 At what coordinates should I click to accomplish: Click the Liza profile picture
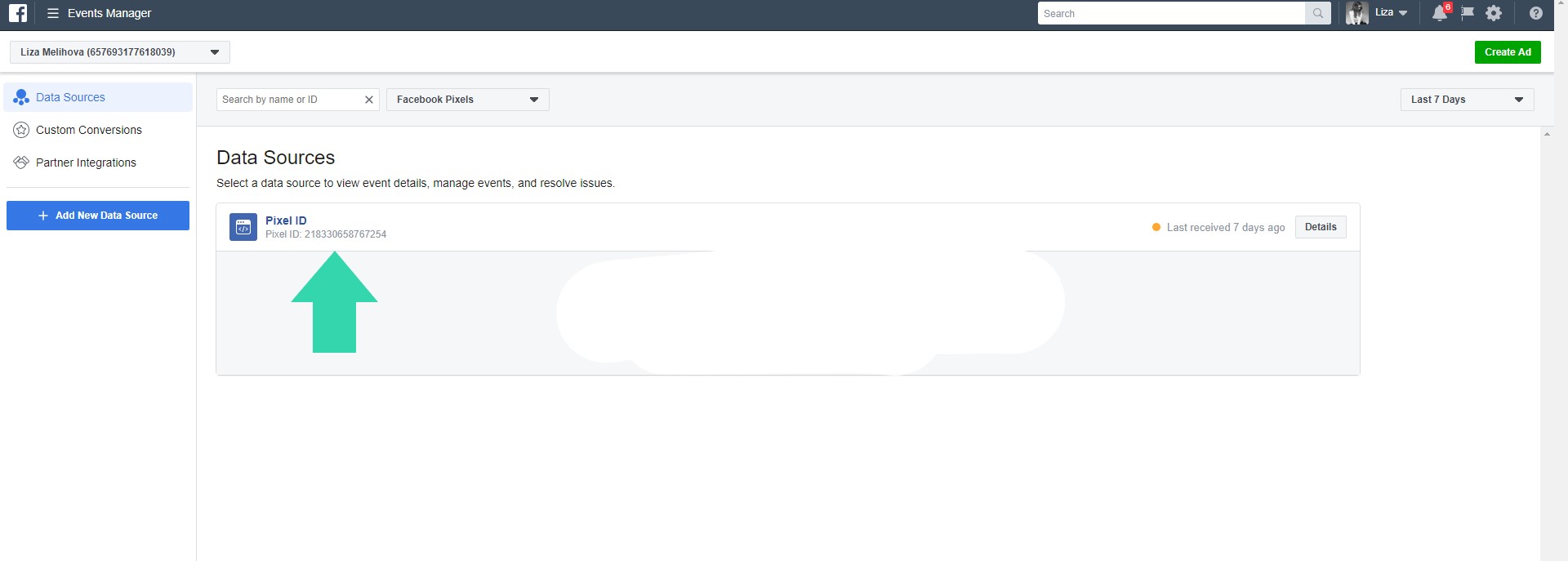1356,13
